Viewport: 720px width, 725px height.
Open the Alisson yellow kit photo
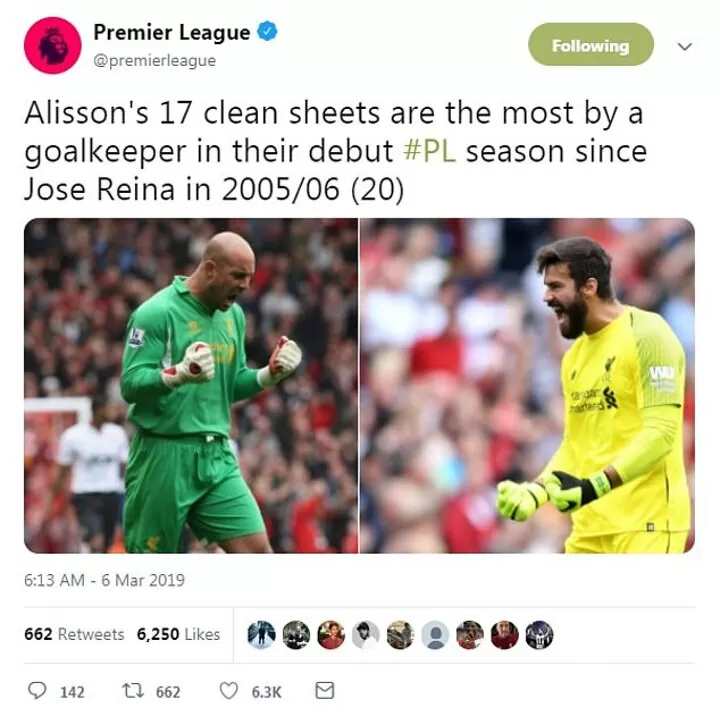pos(527,386)
